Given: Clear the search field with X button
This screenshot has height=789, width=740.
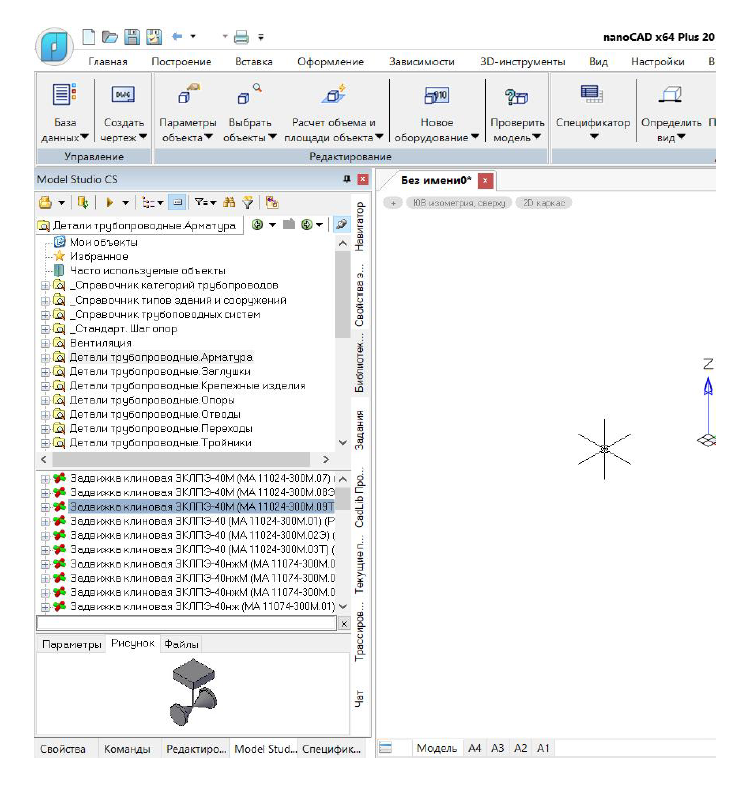Looking at the screenshot, I should 344,624.
